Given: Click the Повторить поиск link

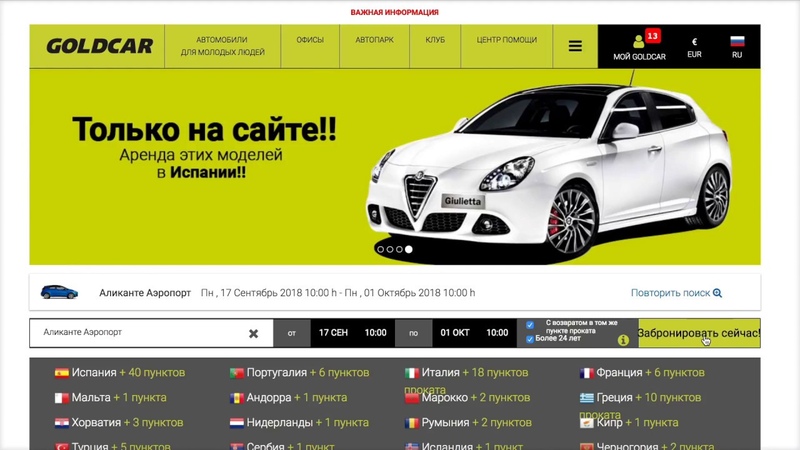Looking at the screenshot, I should 676,293.
